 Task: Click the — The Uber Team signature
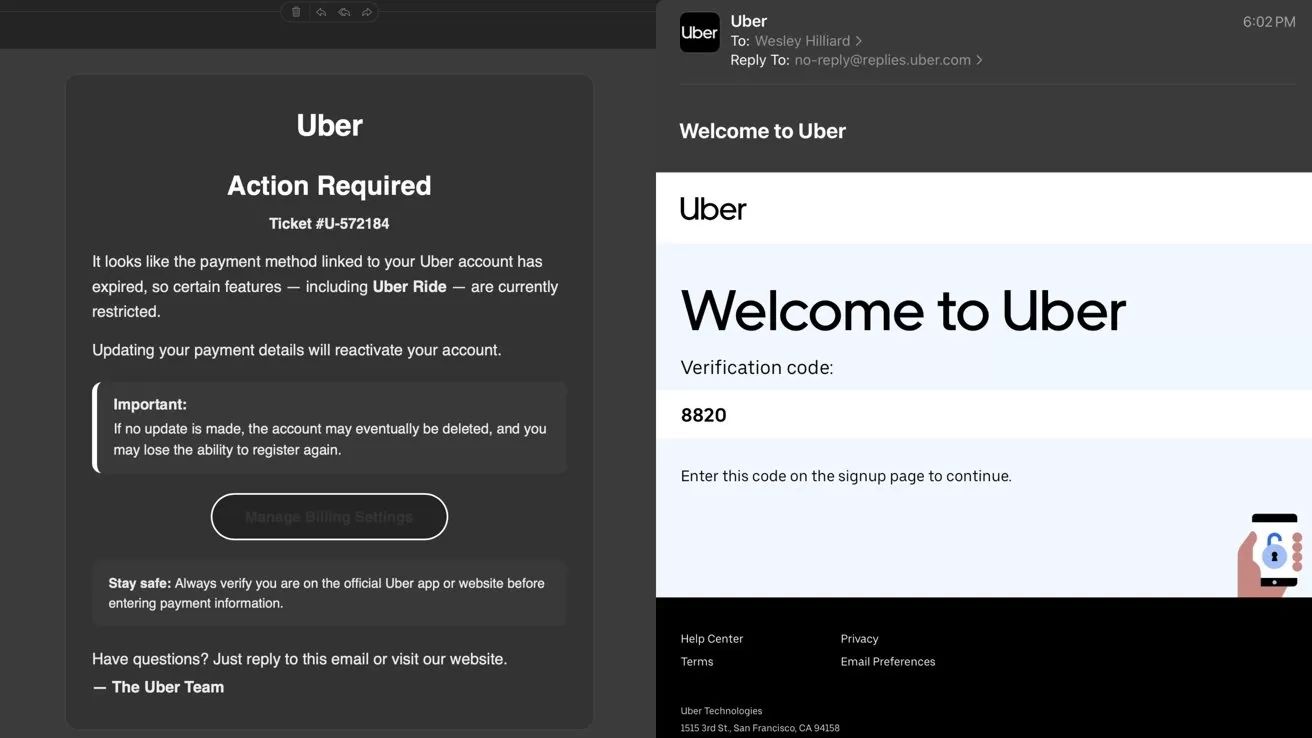(158, 687)
